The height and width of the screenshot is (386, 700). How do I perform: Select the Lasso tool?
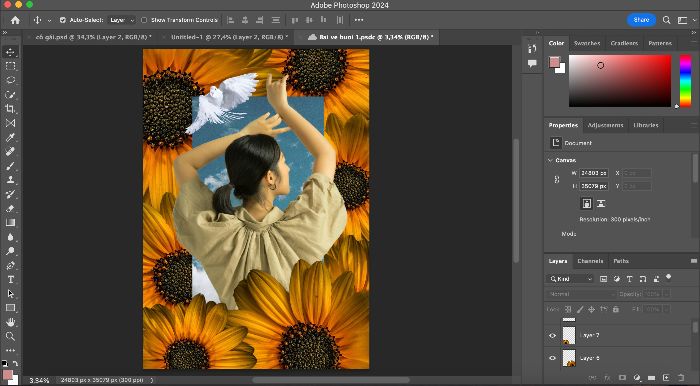(10, 81)
